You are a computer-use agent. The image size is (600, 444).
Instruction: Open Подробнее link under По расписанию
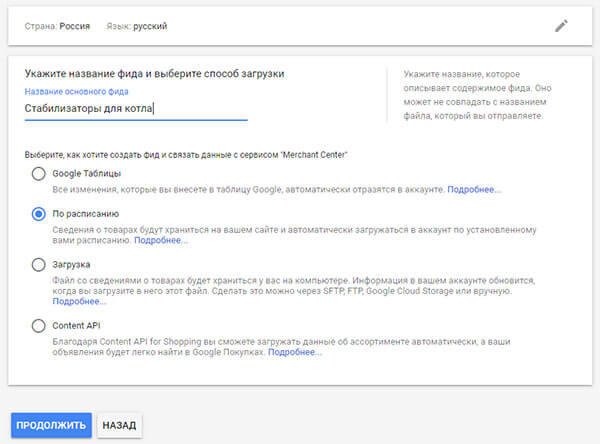(160, 240)
